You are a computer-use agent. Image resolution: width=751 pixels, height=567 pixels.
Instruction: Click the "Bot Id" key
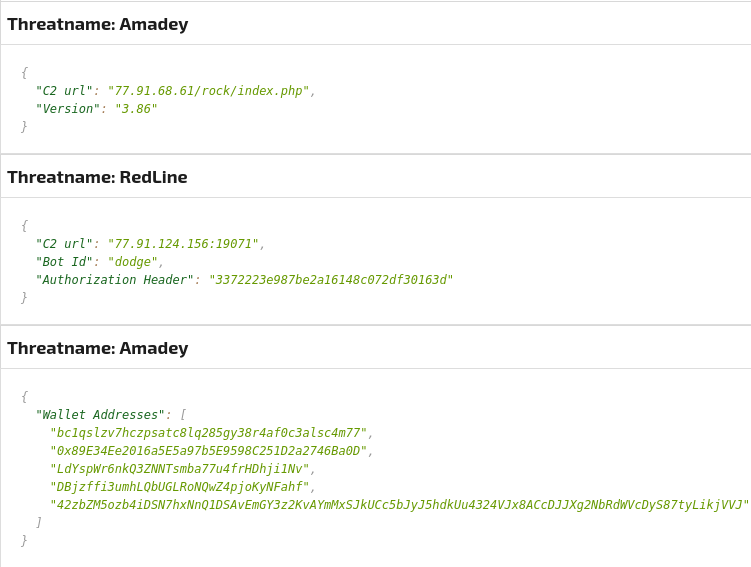pyautogui.click(x=64, y=262)
